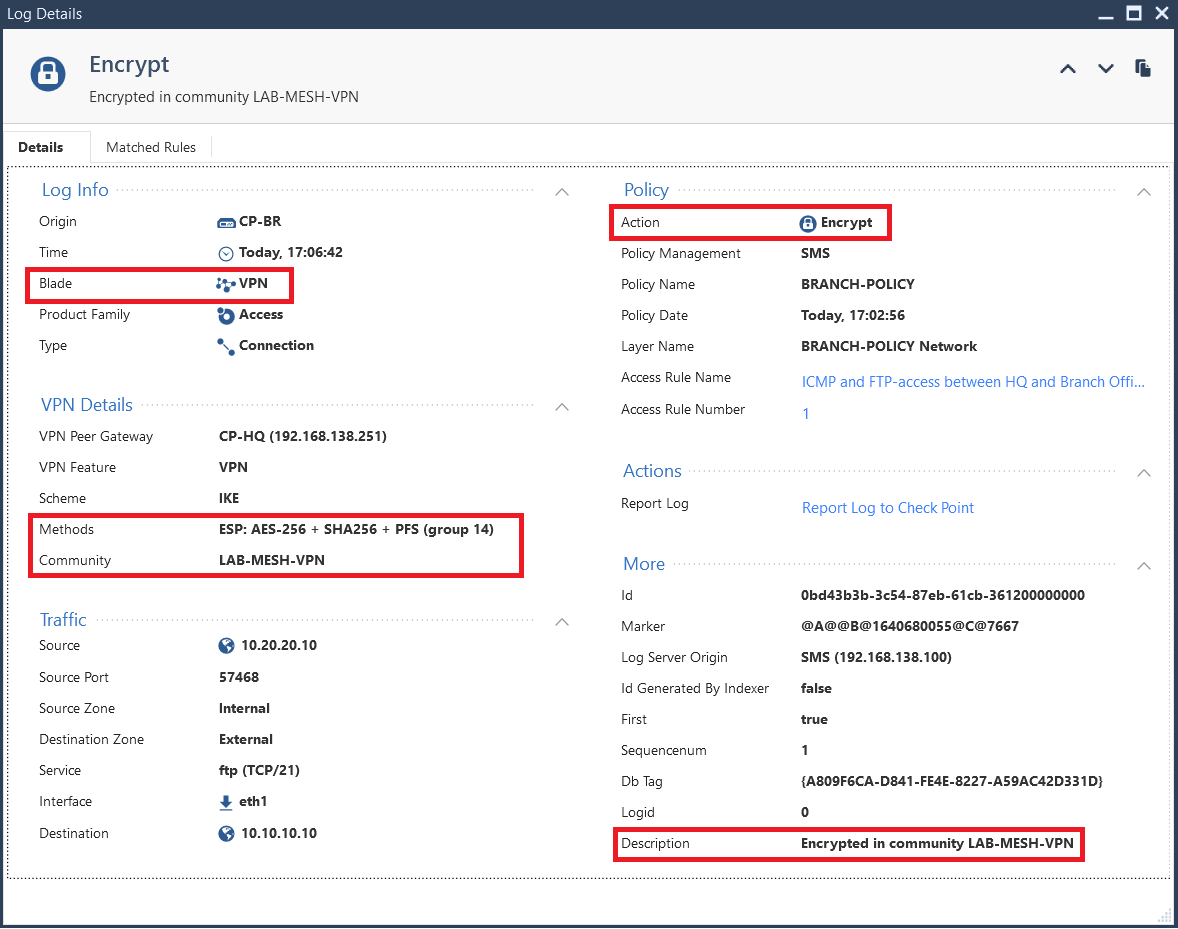The height and width of the screenshot is (929, 1178).
Task: Maximize the Log Details window
Action: pyautogui.click(x=1134, y=14)
